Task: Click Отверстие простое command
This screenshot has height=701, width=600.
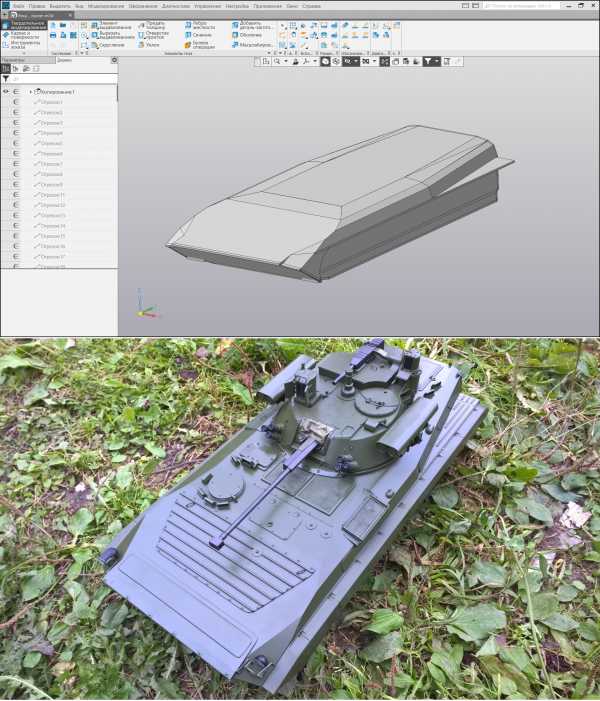Action: click(153, 35)
